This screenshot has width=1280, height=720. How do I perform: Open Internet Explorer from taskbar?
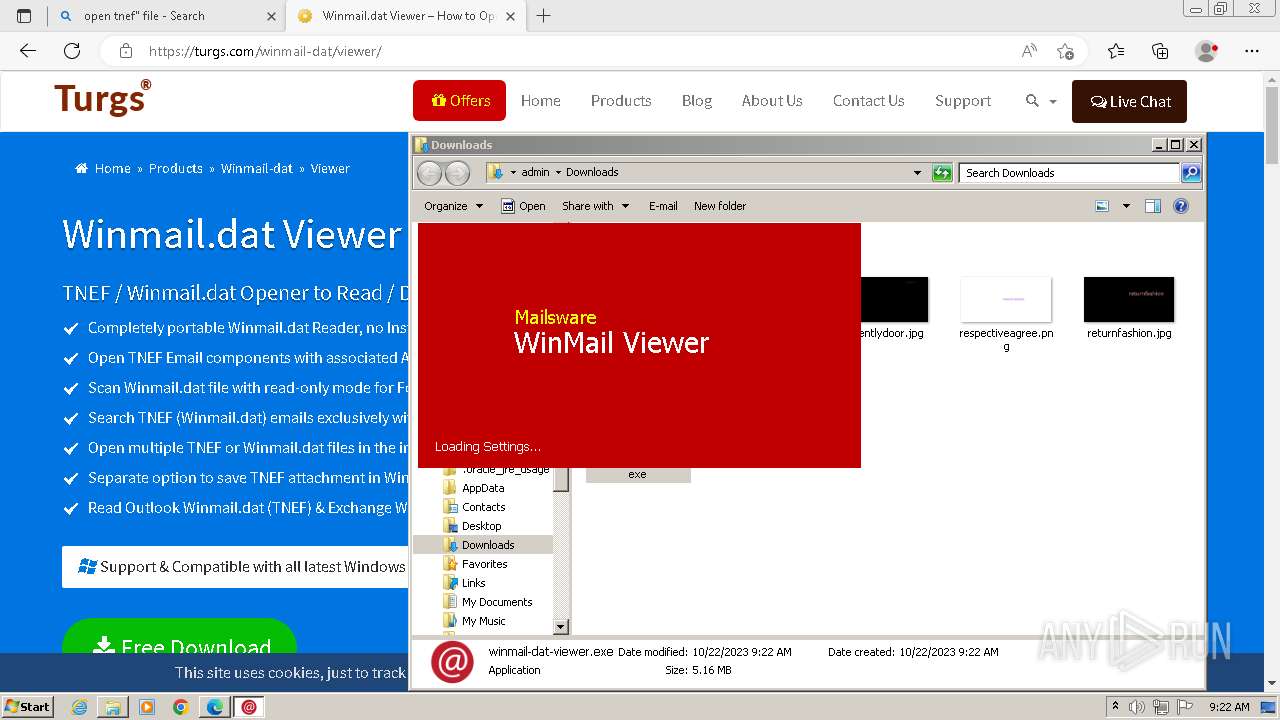tap(80, 707)
